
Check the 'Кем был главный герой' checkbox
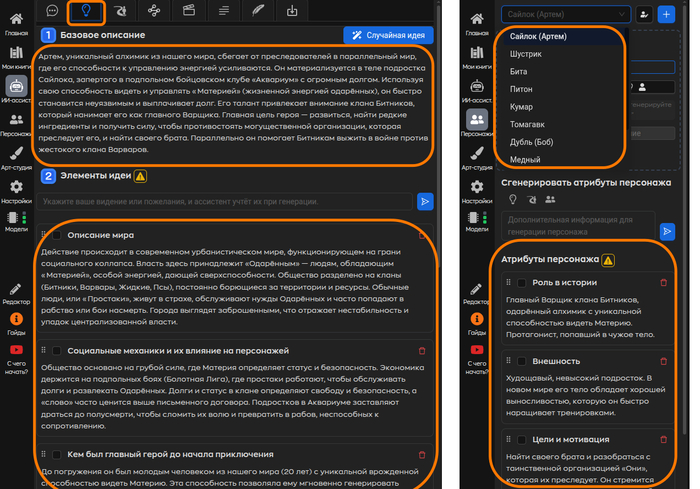tap(57, 453)
